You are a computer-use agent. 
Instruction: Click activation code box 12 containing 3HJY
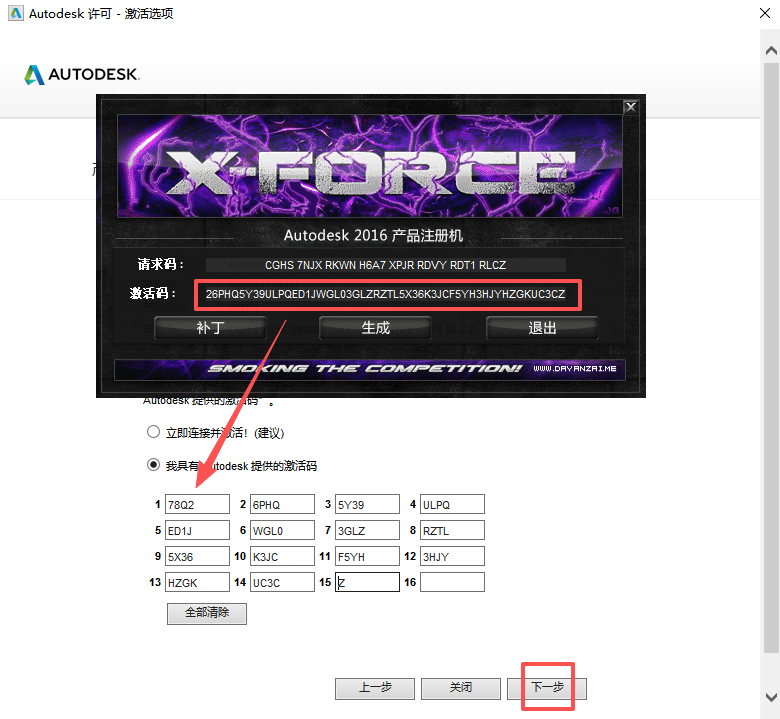coord(452,556)
